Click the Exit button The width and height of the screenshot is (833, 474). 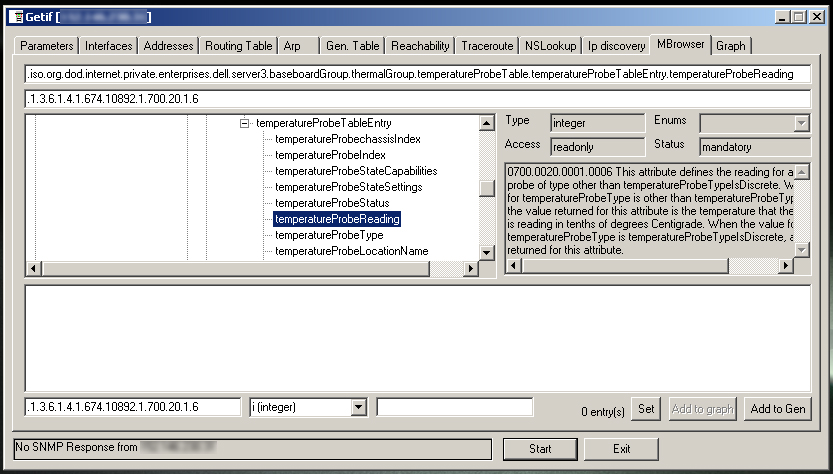pyautogui.click(x=621, y=449)
